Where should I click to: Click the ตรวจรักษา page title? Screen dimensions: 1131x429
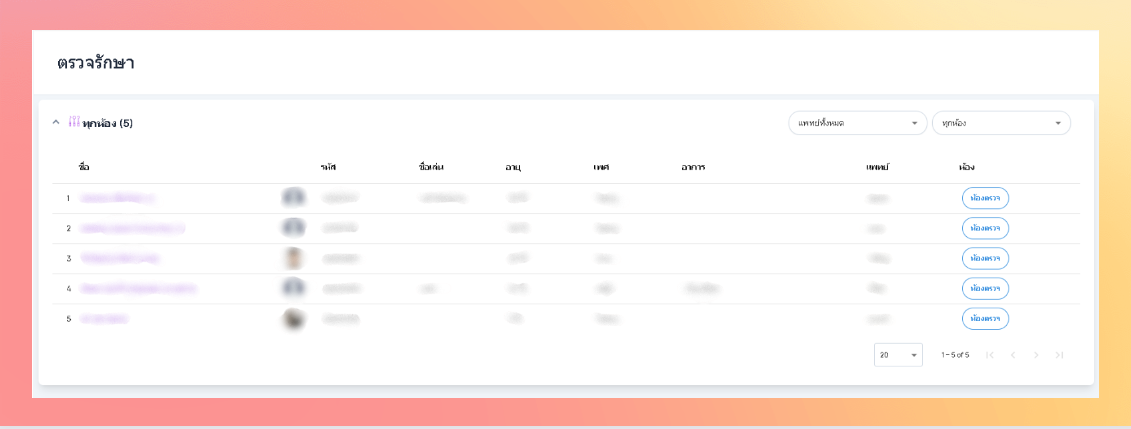click(x=96, y=63)
